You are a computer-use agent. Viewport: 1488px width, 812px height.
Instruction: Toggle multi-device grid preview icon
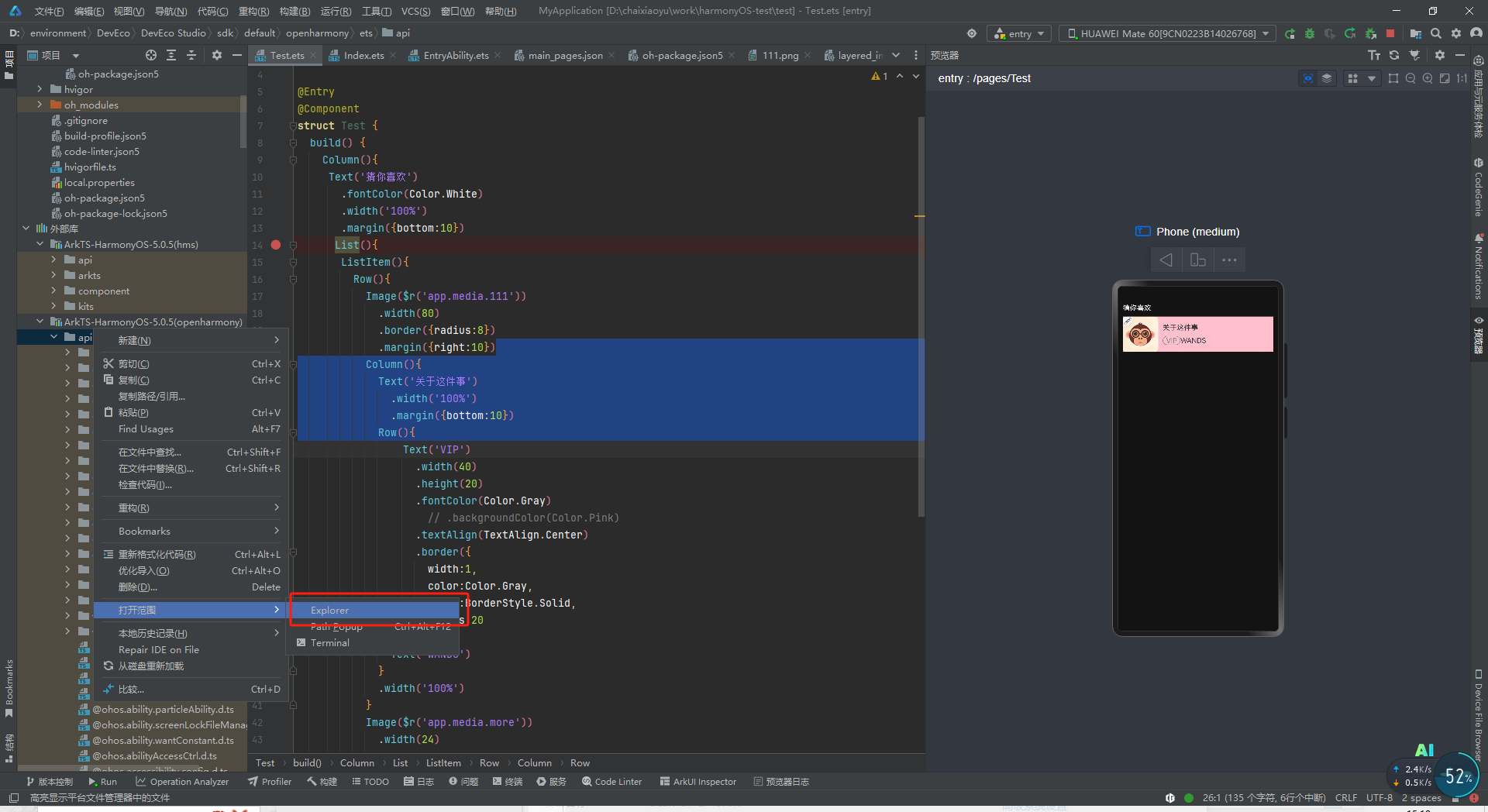point(1353,78)
